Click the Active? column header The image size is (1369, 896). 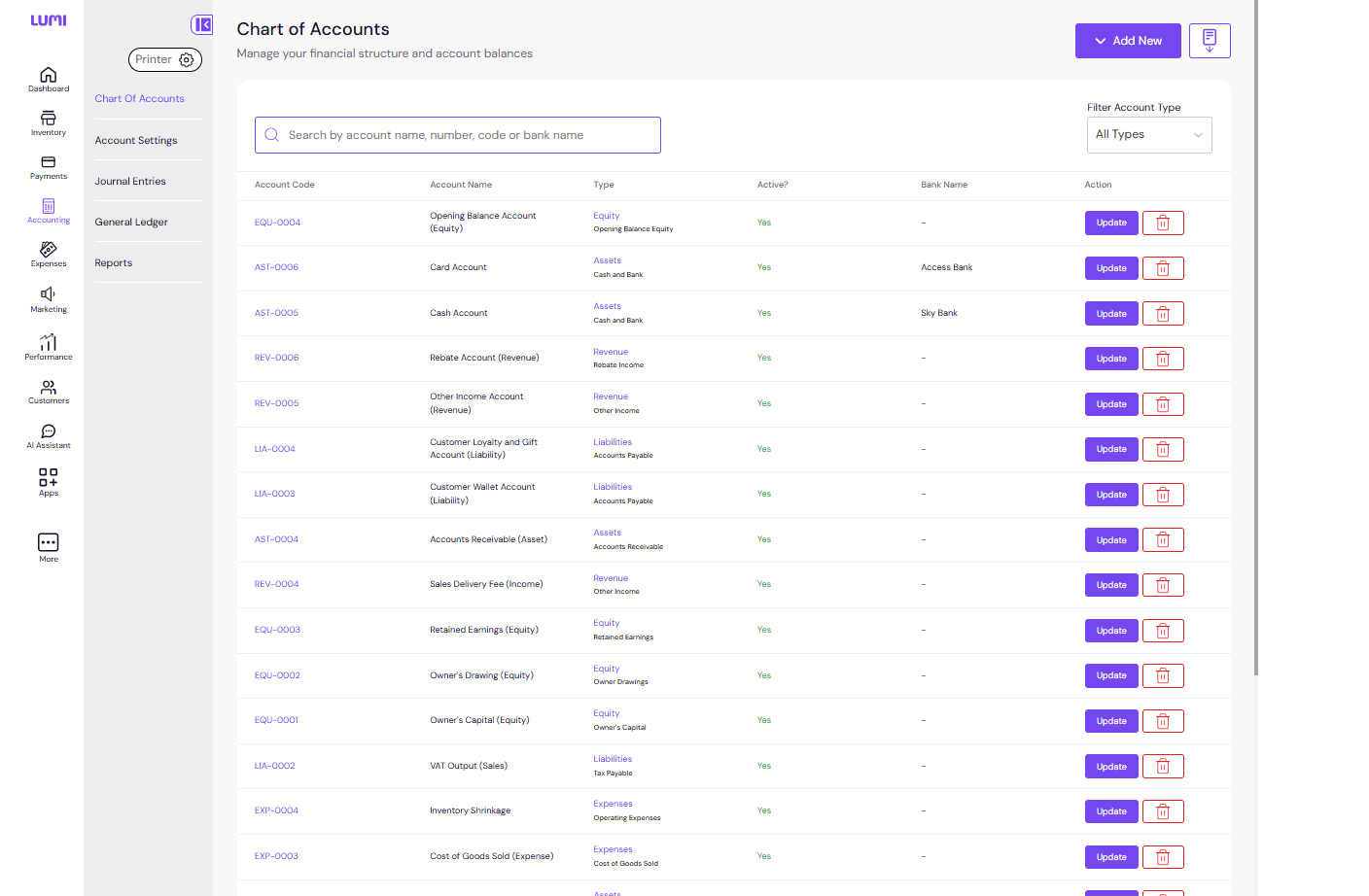click(x=772, y=185)
